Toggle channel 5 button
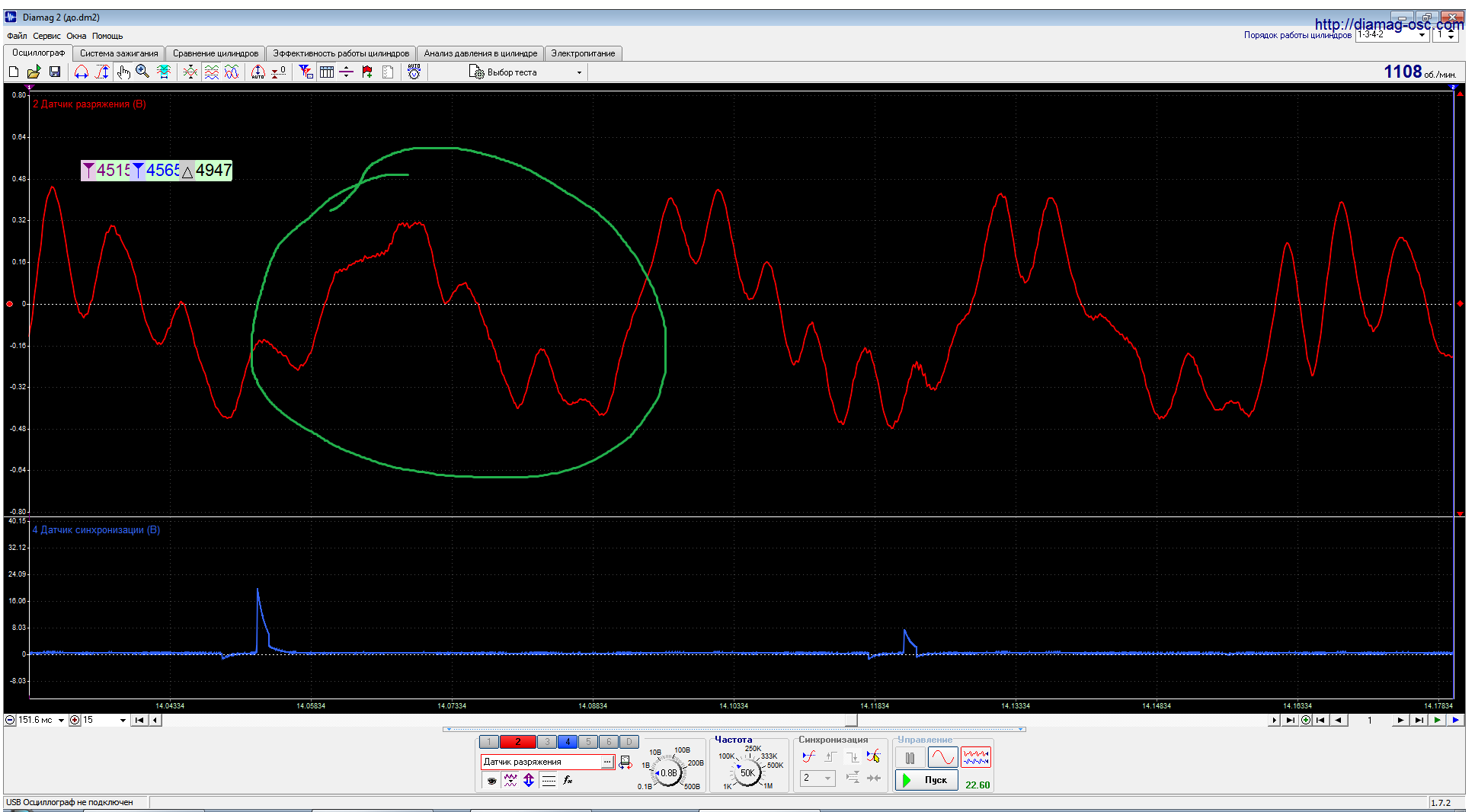1475x812 pixels. click(588, 742)
